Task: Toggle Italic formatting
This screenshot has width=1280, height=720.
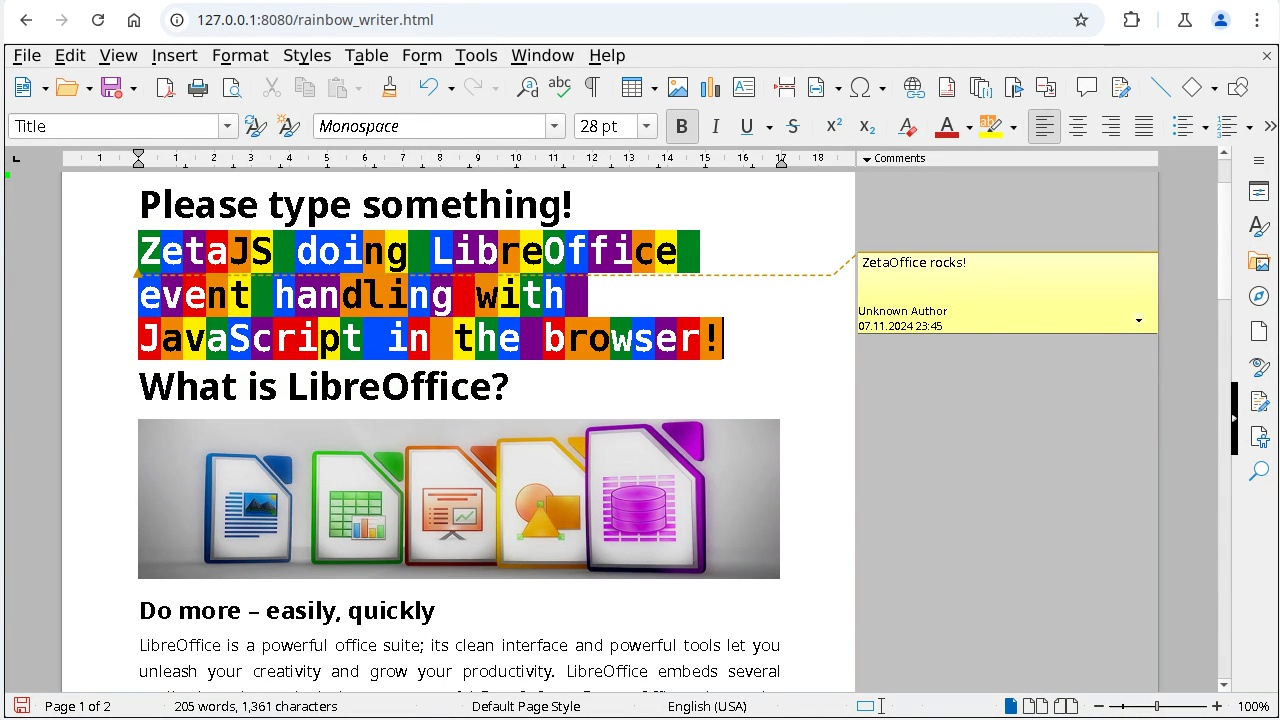Action: point(715,126)
